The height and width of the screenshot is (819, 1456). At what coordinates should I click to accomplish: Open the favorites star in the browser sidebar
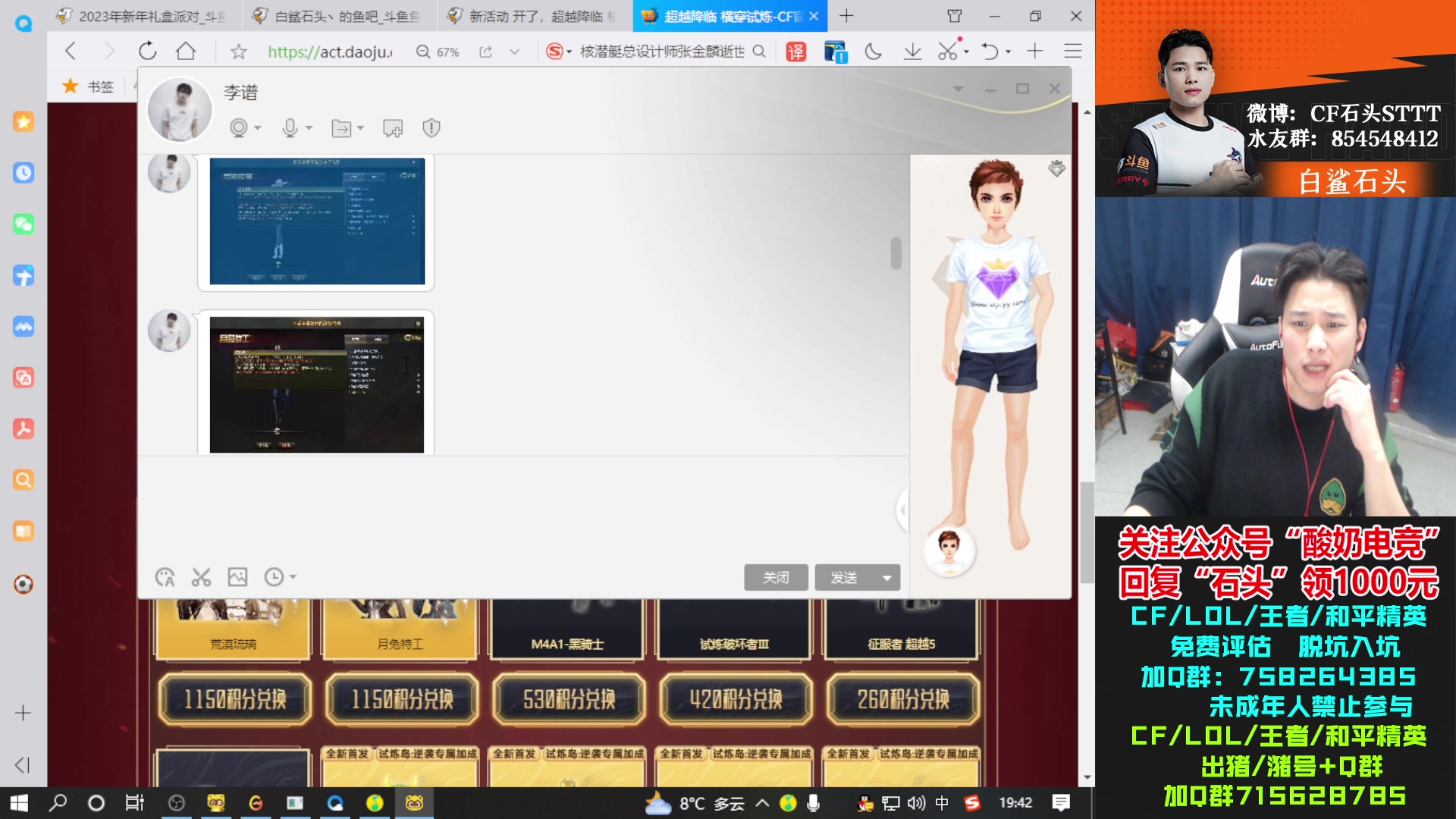pos(24,121)
